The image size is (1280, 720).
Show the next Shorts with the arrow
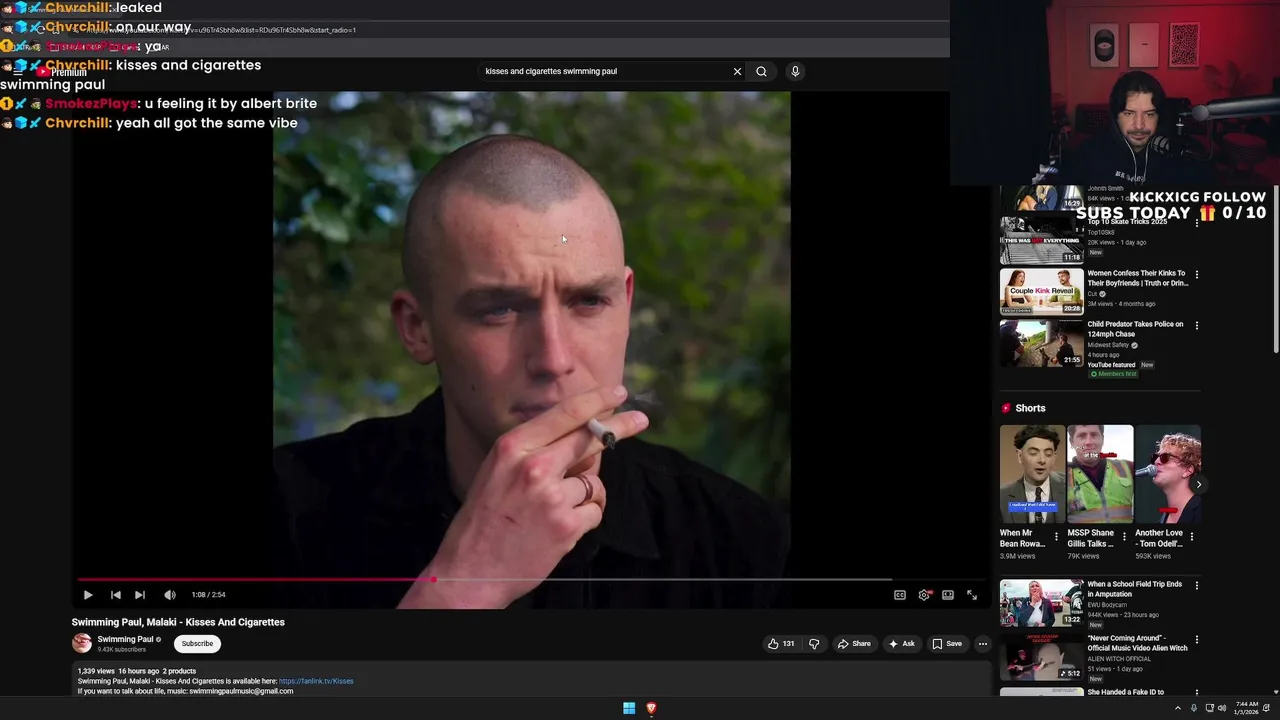click(x=1198, y=485)
